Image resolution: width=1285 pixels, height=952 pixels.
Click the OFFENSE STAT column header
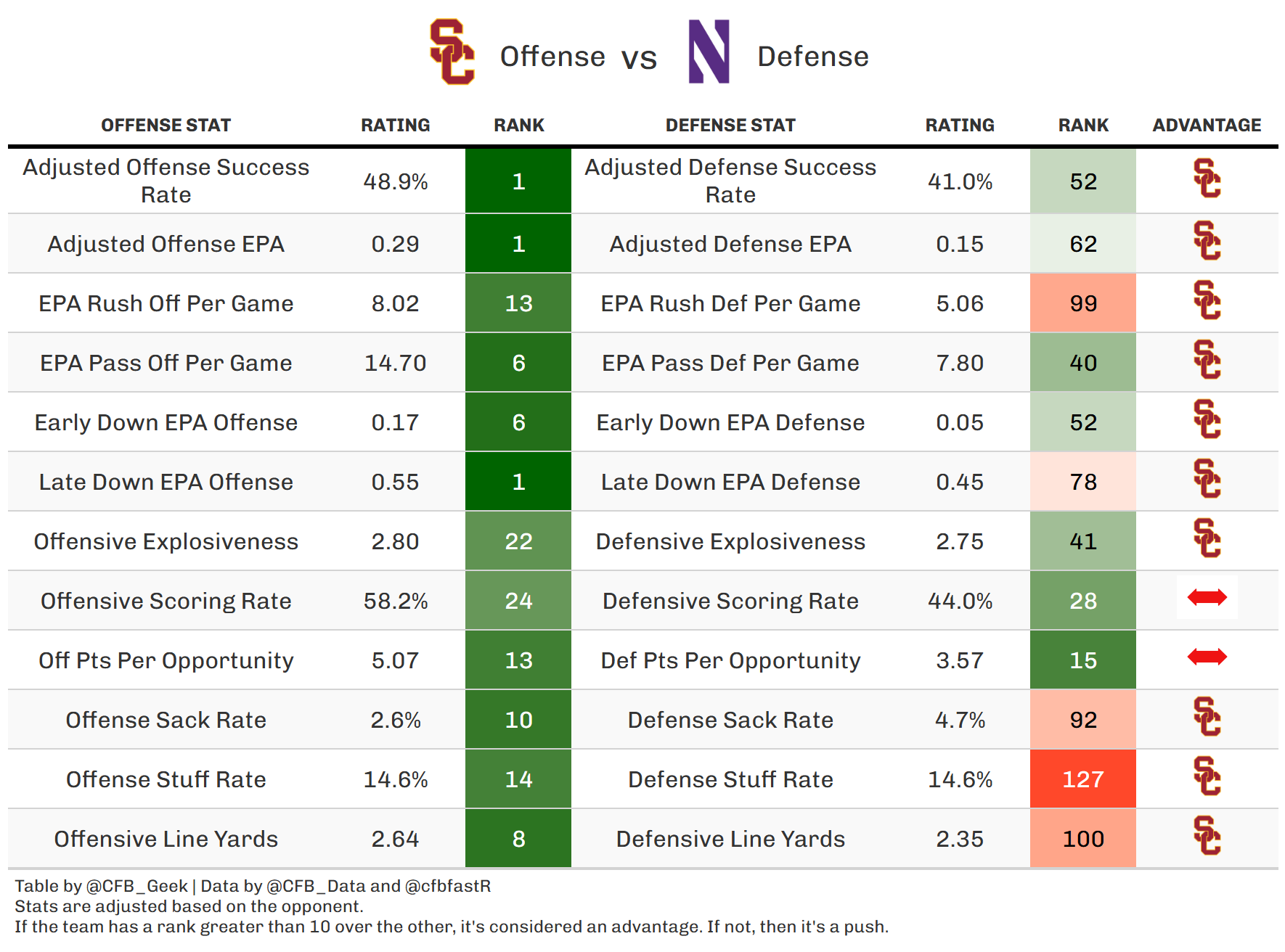pyautogui.click(x=166, y=126)
